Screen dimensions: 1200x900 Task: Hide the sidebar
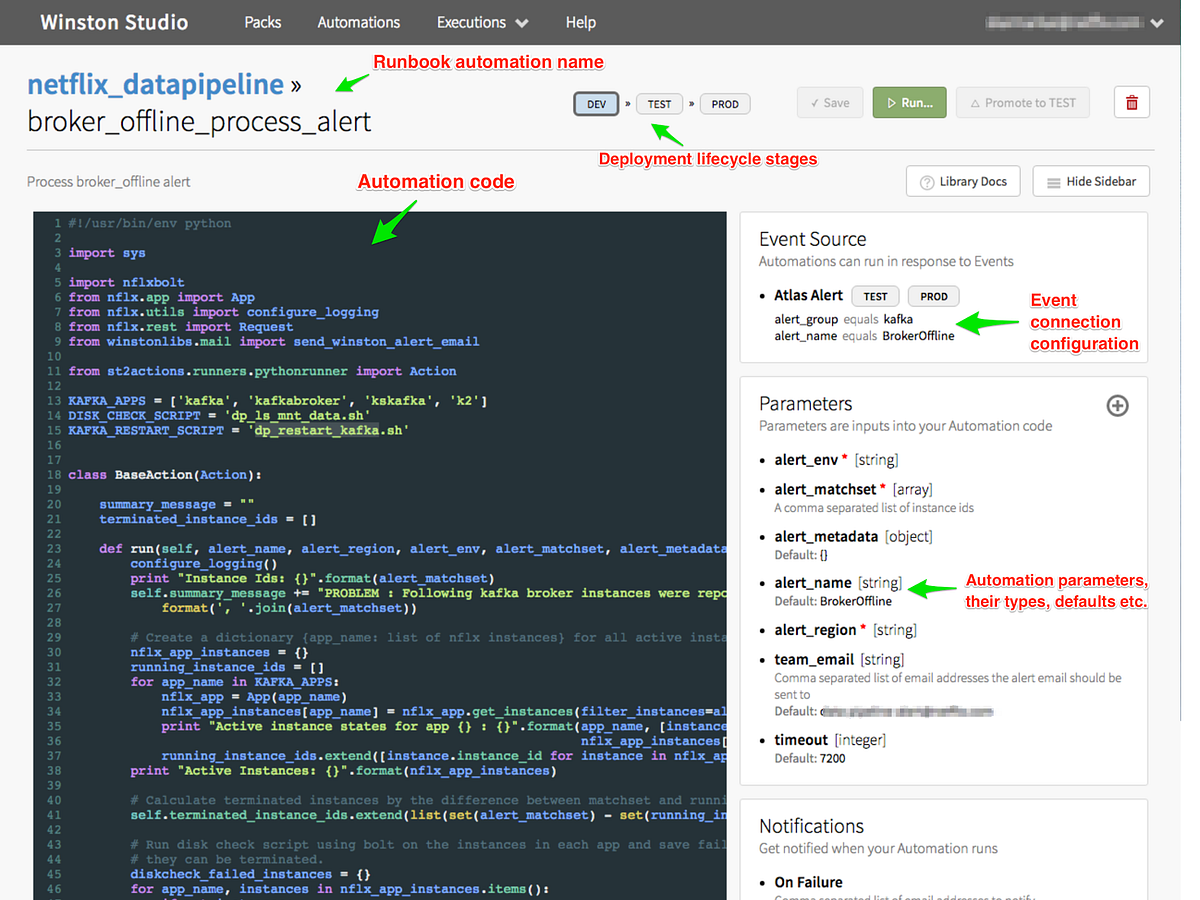tap(1091, 182)
